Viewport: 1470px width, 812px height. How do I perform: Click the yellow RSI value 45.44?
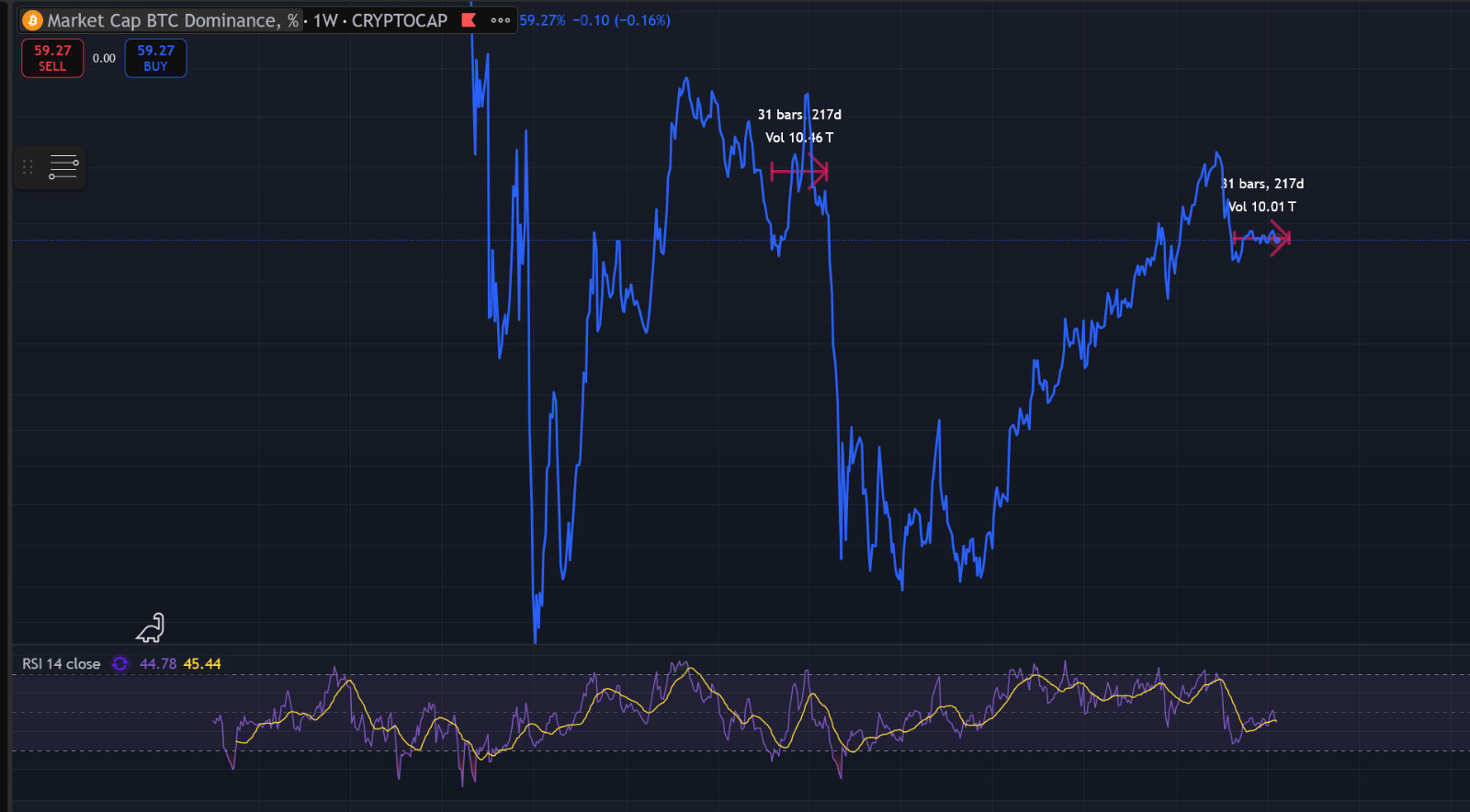(x=202, y=663)
